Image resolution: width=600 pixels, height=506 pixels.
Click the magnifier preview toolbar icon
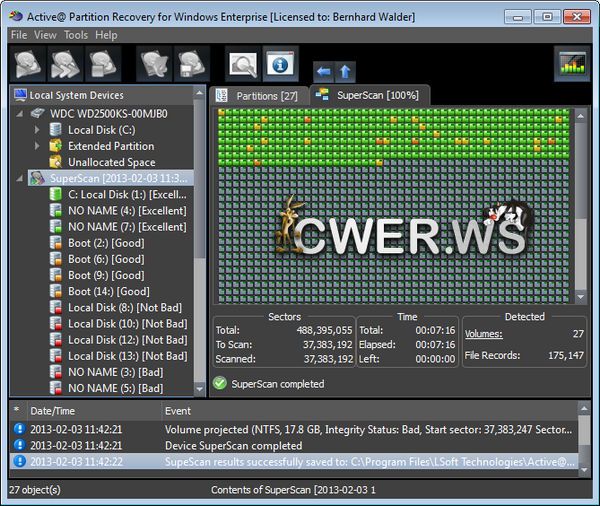(243, 63)
